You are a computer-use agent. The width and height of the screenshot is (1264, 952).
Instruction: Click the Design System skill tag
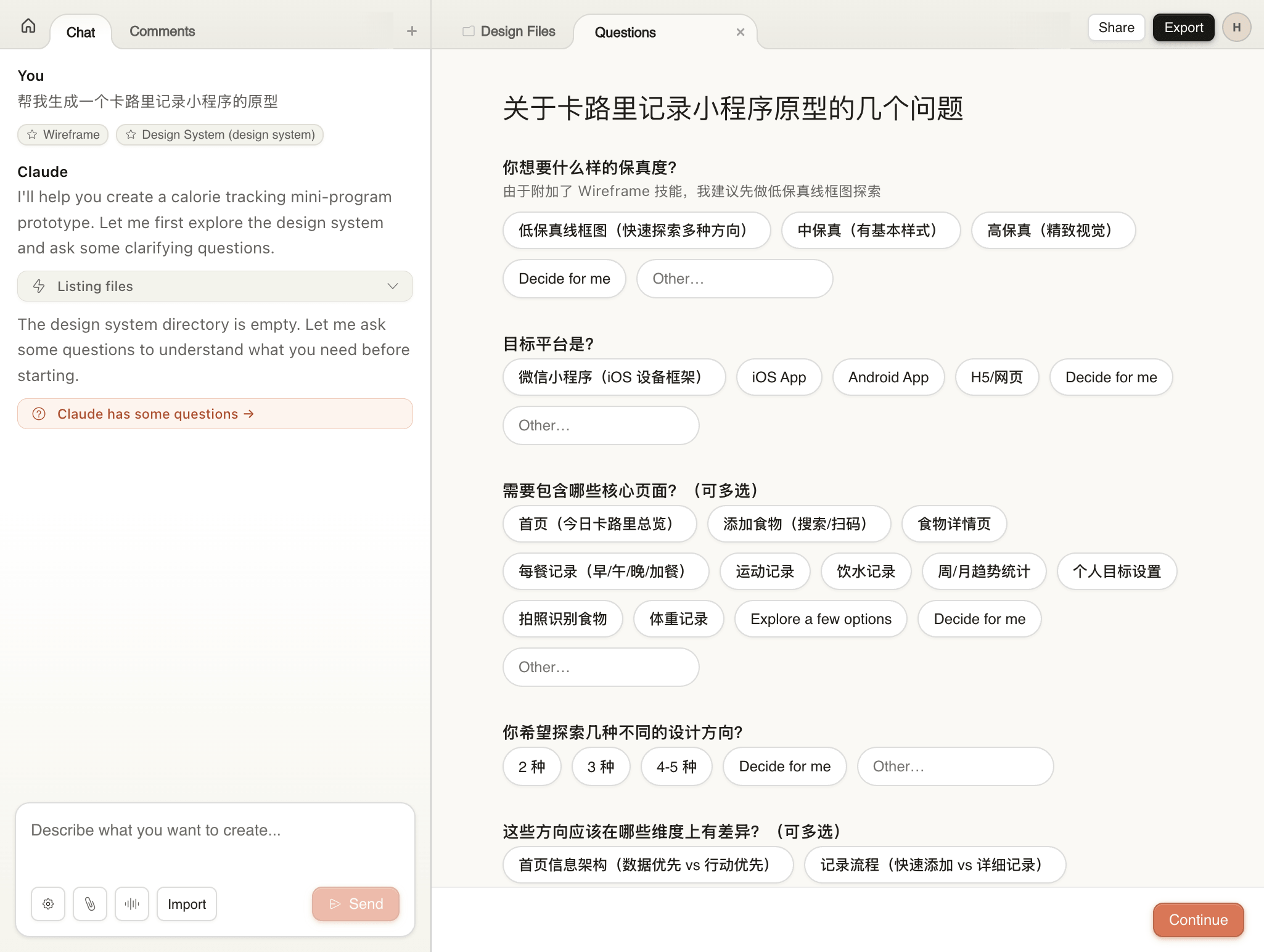tap(220, 134)
